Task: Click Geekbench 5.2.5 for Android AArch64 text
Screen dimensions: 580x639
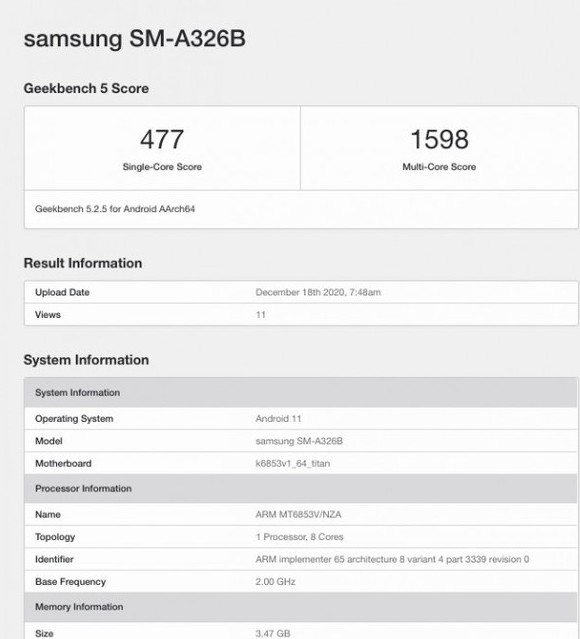Action: point(115,209)
